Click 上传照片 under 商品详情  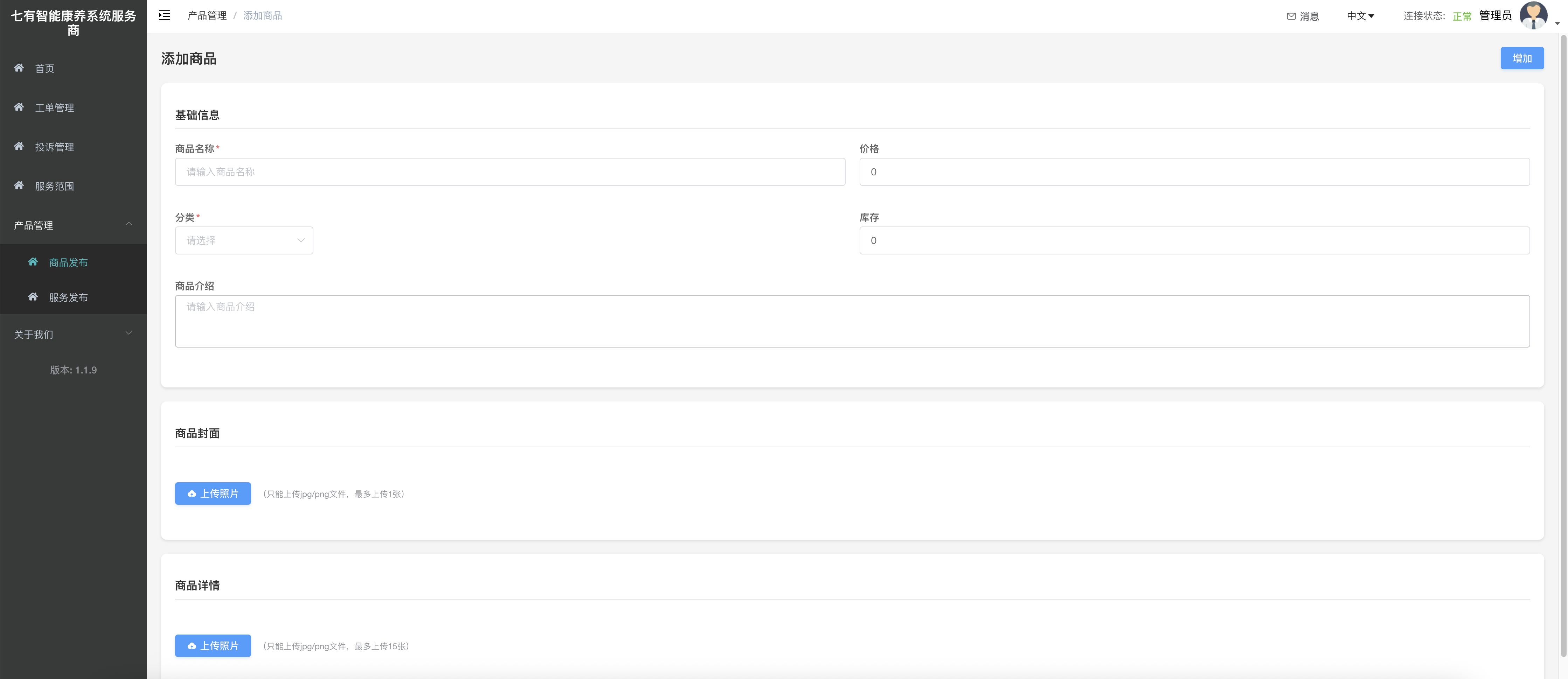(213, 645)
